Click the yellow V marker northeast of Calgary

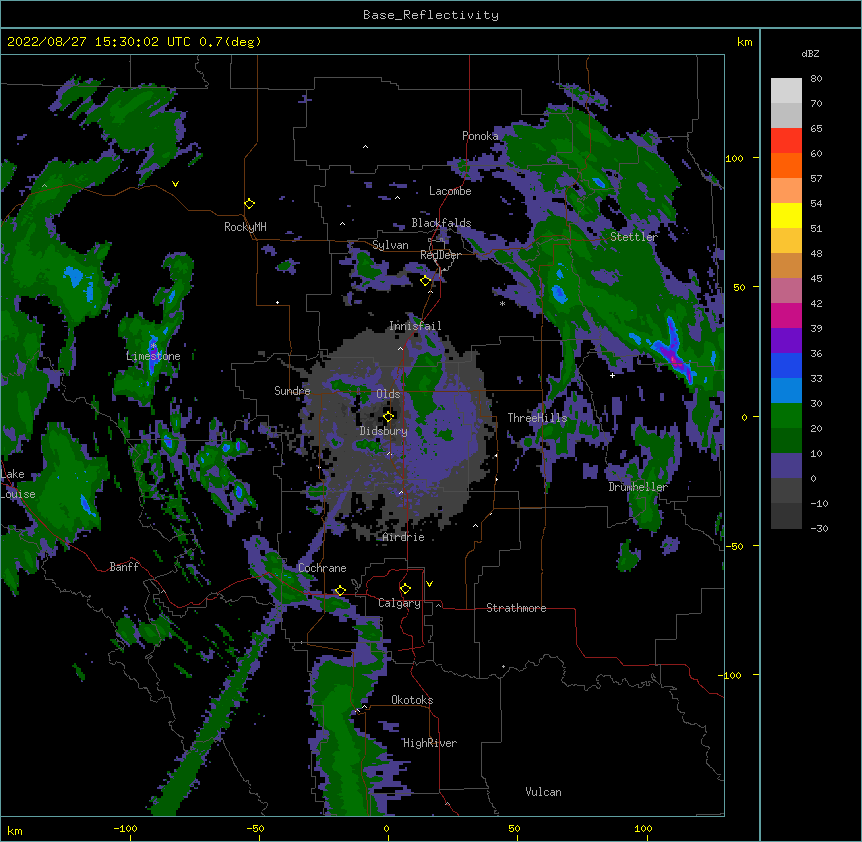coord(429,584)
